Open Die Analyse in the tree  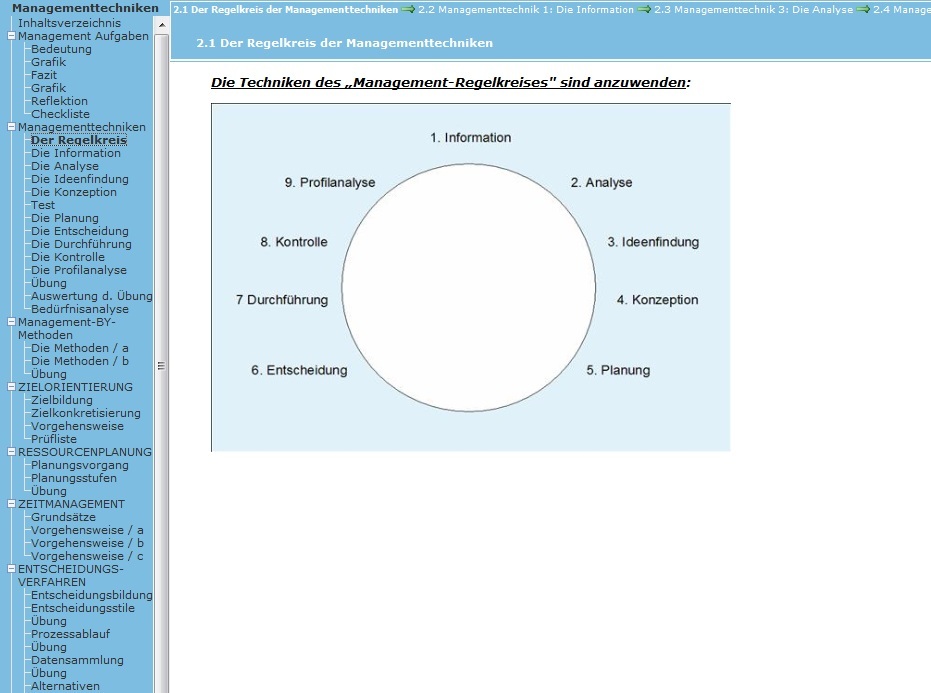click(65, 166)
